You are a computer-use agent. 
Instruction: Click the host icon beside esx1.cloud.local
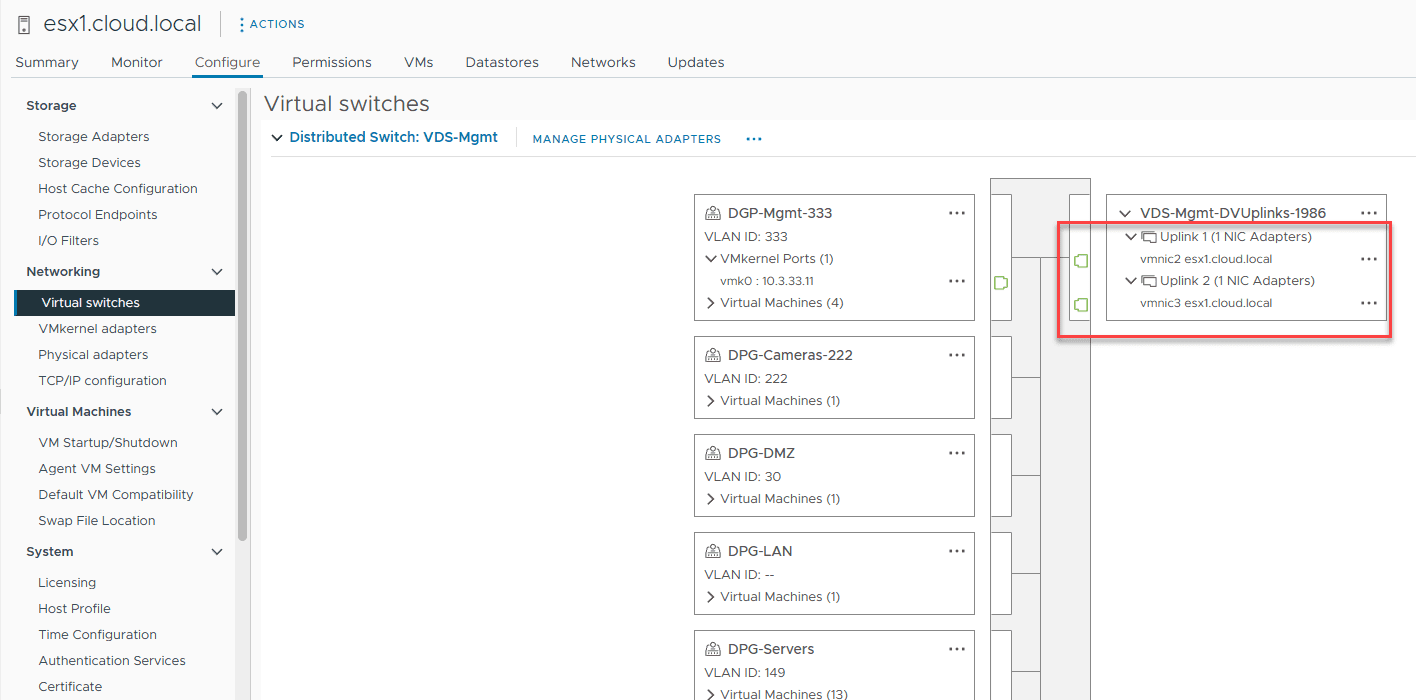click(x=24, y=24)
